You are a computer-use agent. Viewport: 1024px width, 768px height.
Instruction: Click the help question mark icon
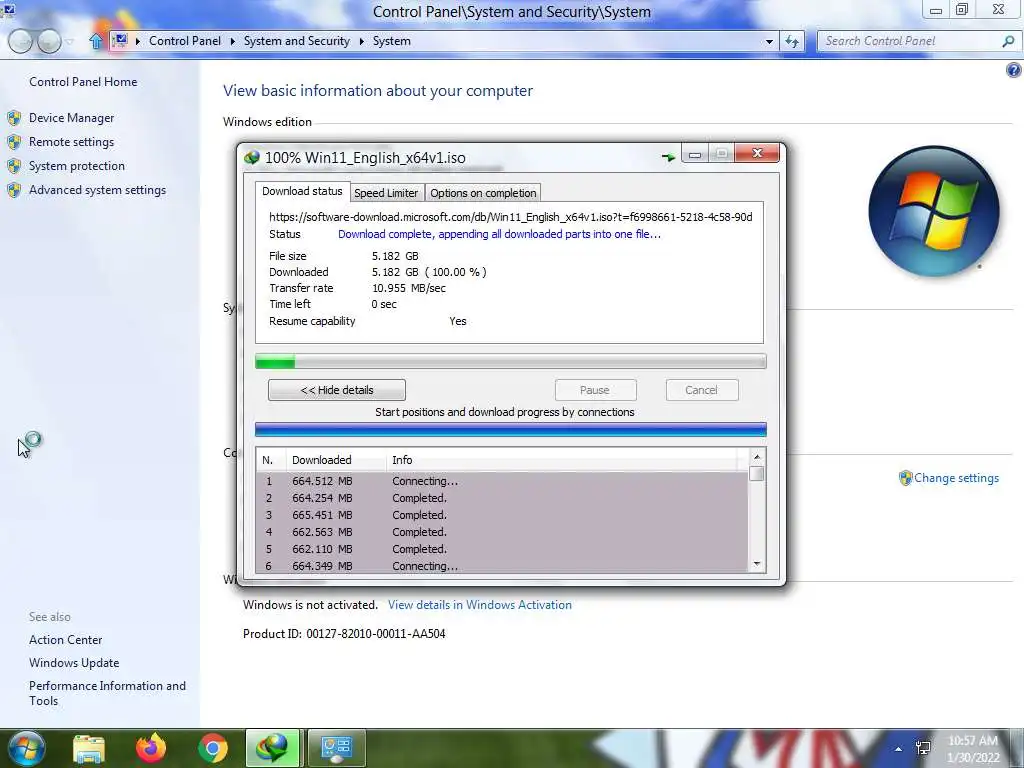pyautogui.click(x=1014, y=70)
